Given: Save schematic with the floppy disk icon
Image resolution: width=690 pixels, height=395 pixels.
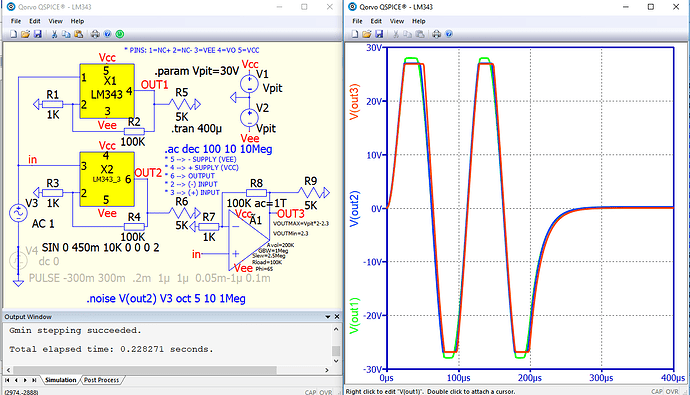Looking at the screenshot, I should point(38,34).
